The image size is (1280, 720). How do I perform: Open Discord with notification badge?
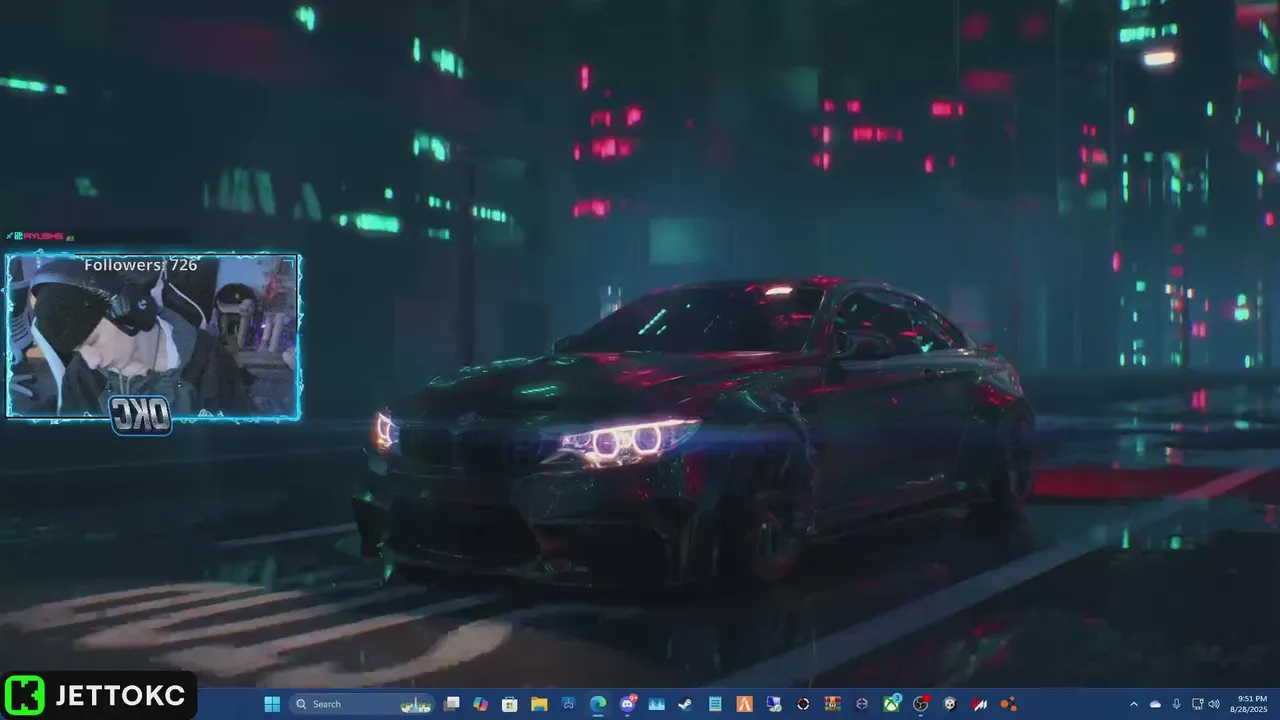point(627,704)
